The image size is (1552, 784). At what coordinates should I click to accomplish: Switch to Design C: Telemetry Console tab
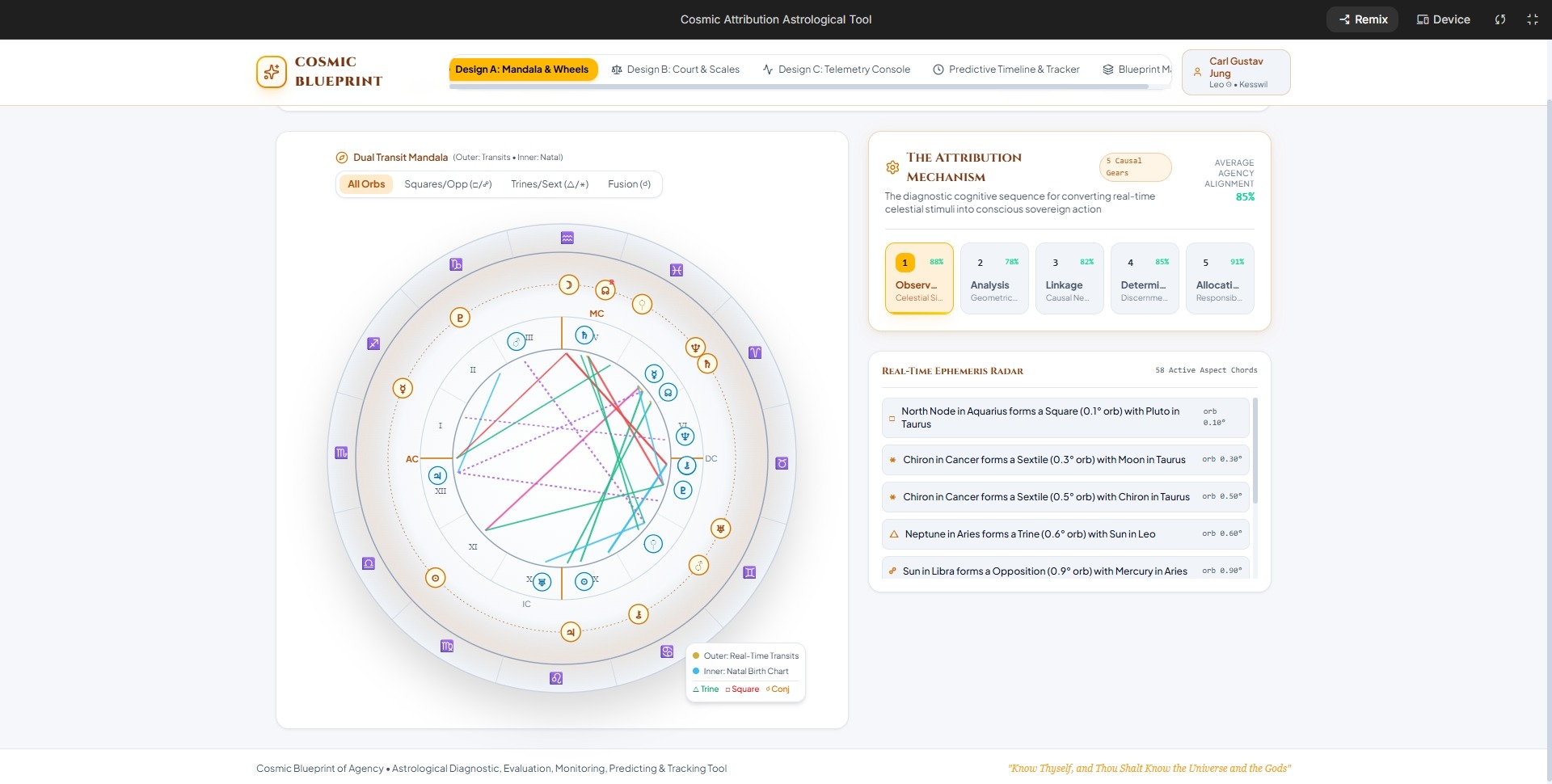(x=837, y=70)
